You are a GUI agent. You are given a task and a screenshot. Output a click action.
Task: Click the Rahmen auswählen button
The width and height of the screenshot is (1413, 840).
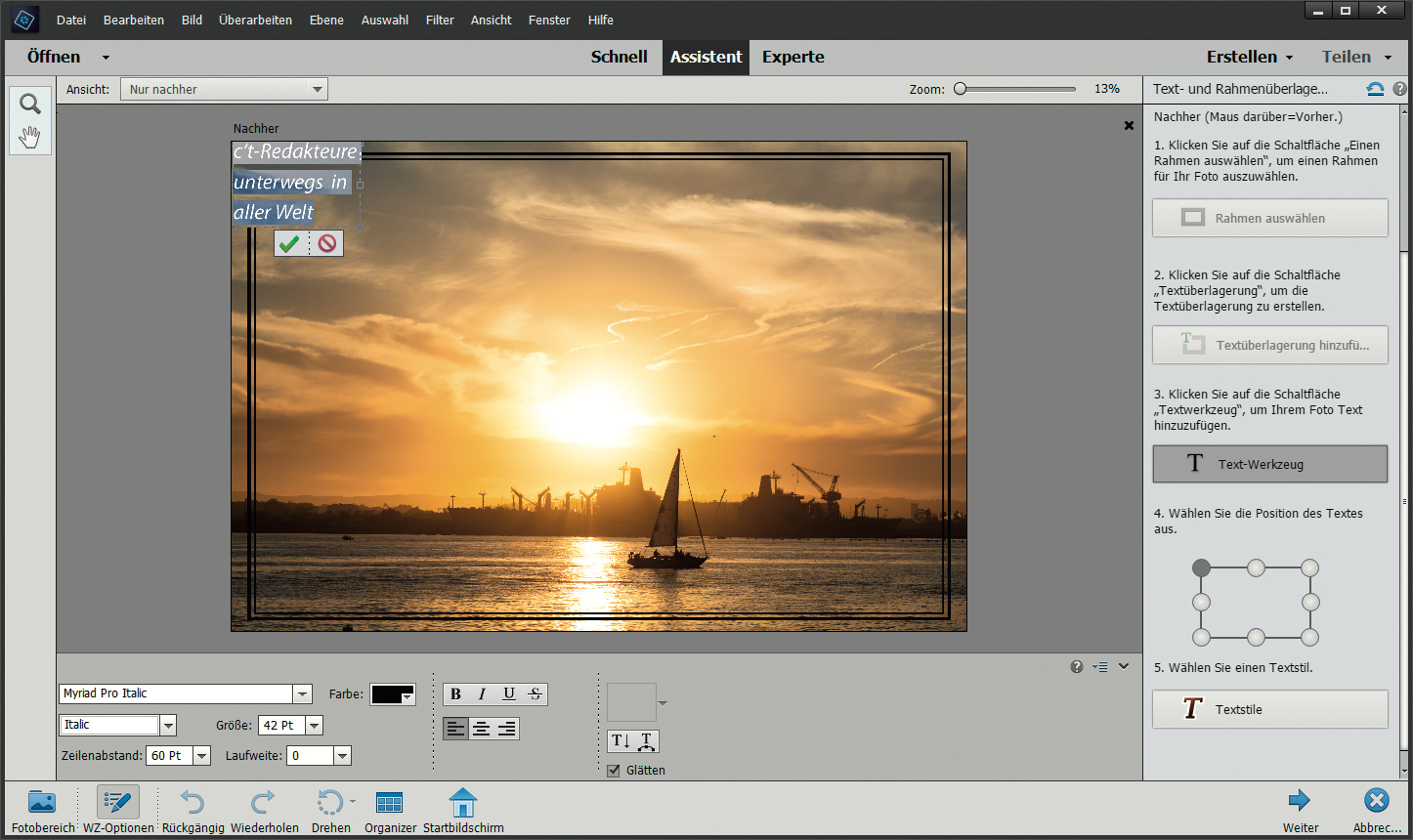1269,219
